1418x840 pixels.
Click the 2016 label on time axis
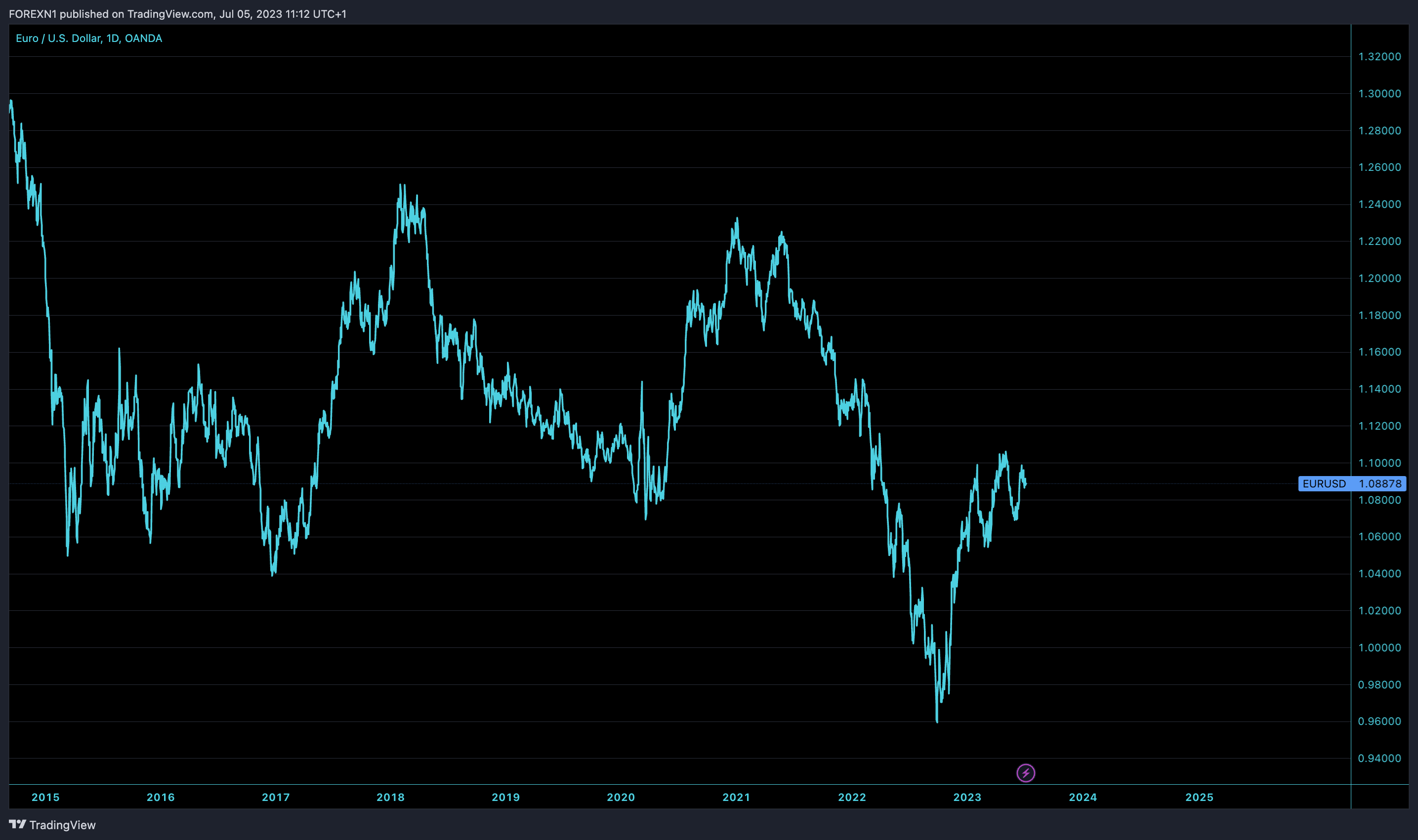(x=161, y=797)
